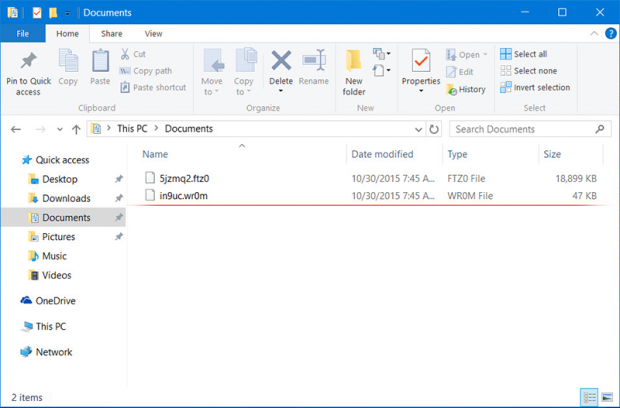Viewport: 620px width, 408px height.
Task: Click the Properties checkmark icon
Action: pos(421,60)
